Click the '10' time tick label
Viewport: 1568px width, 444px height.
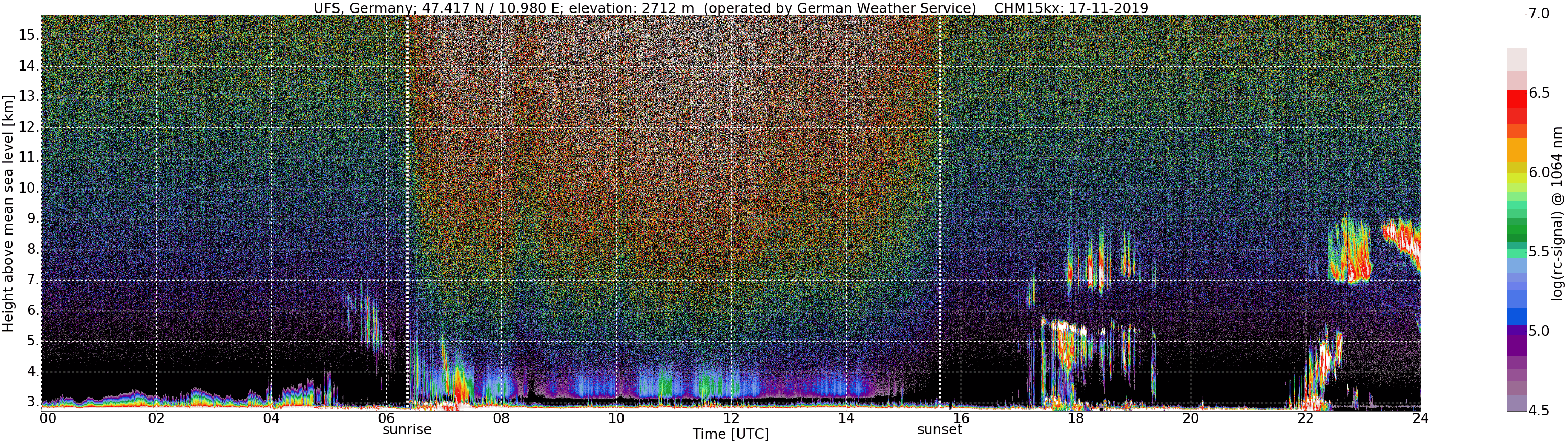[x=616, y=418]
